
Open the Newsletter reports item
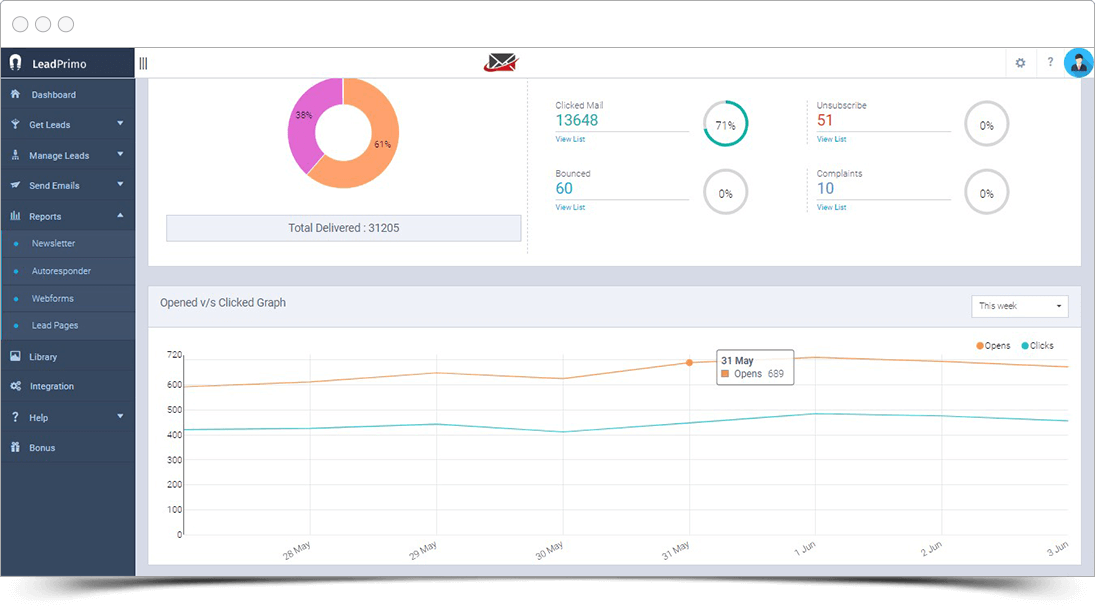point(53,244)
